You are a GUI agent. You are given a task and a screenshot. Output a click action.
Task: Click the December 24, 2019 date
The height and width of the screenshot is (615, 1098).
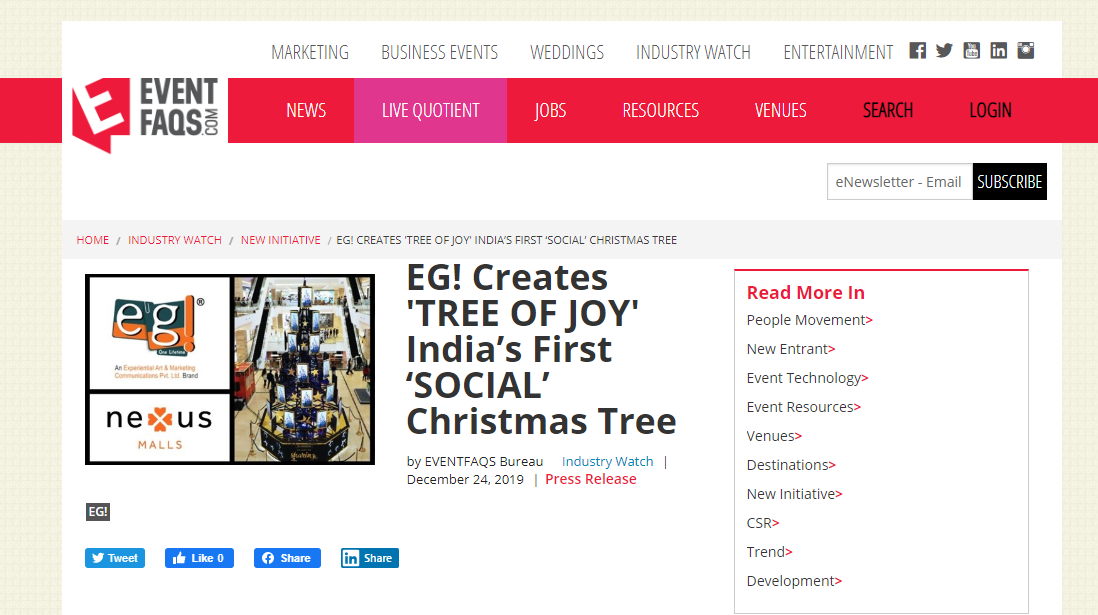coord(465,479)
